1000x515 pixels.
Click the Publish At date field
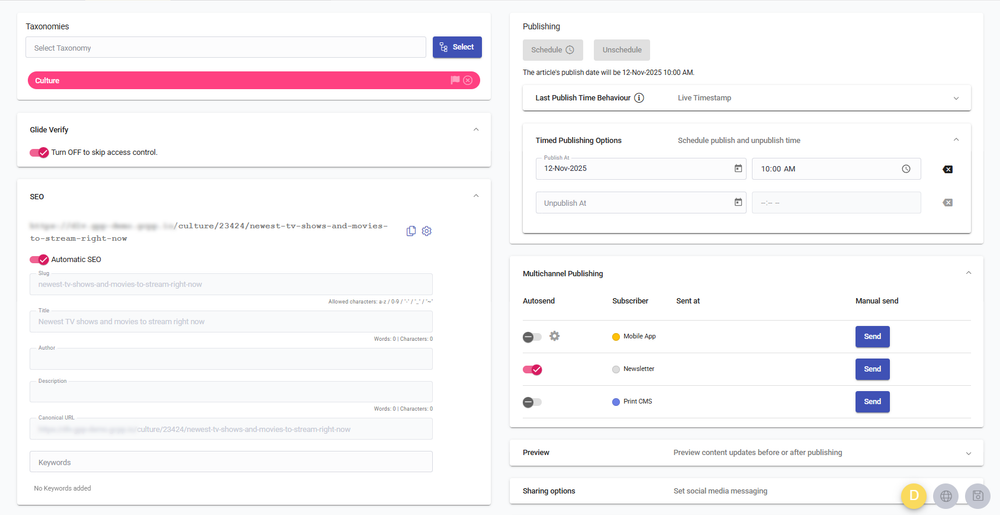click(641, 169)
